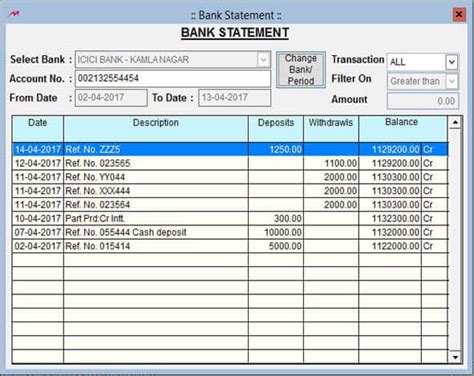474x376 pixels.
Task: Close the Bank Statement window
Action: point(459,14)
